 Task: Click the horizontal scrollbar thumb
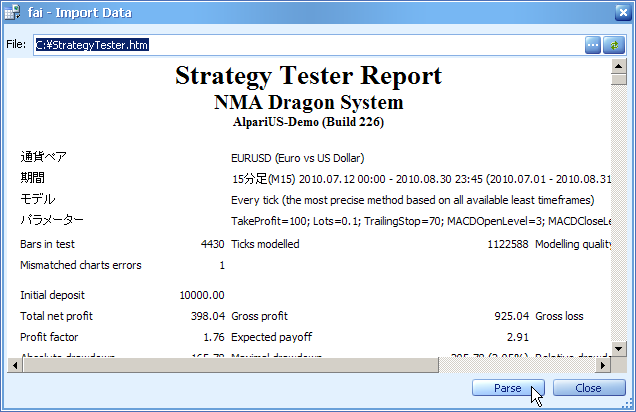(231, 365)
